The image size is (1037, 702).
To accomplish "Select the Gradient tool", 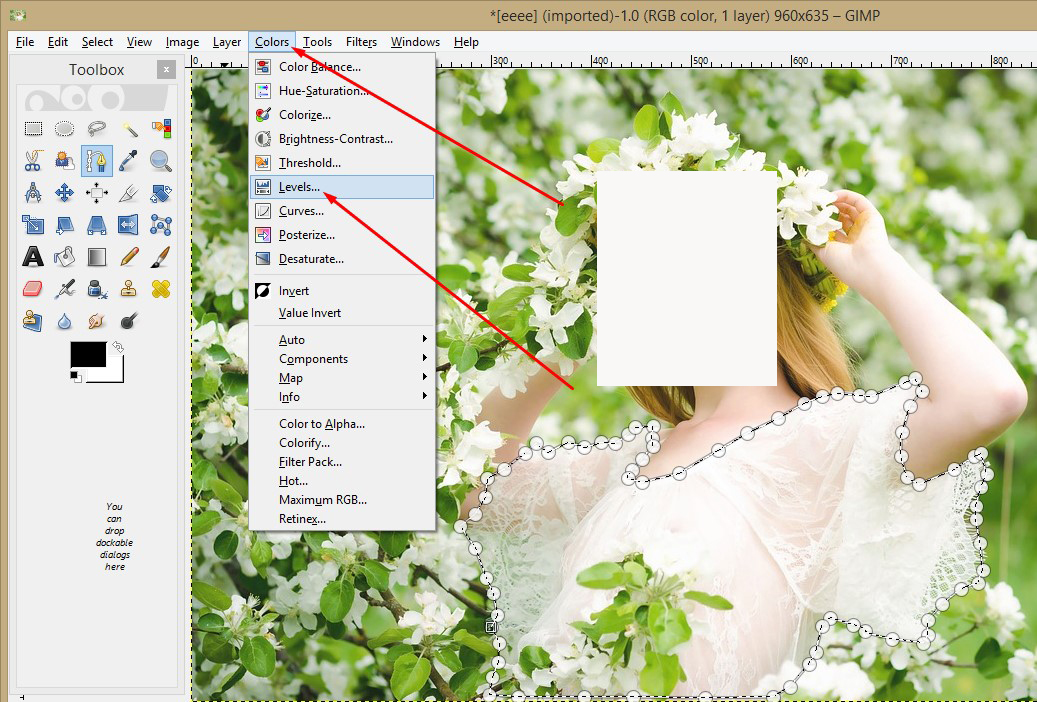I will tap(95, 257).
